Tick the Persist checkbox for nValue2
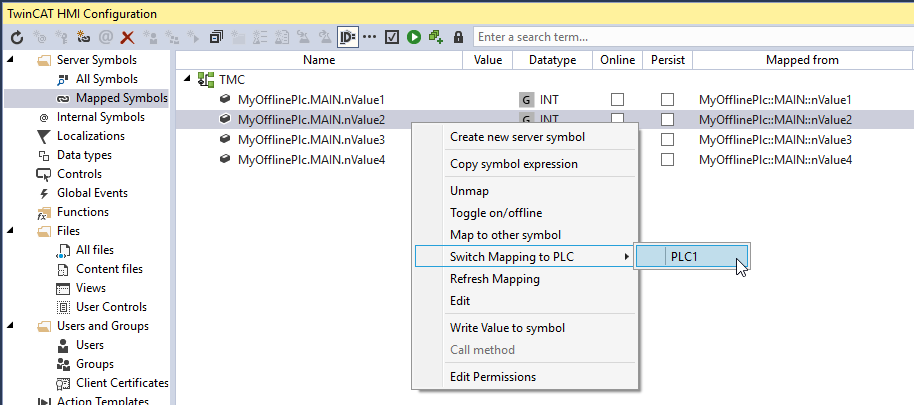914x405 pixels. (667, 120)
